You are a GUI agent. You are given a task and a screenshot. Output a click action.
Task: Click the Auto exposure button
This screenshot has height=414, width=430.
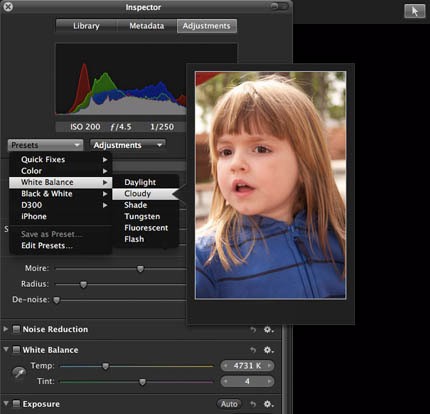coord(229,404)
